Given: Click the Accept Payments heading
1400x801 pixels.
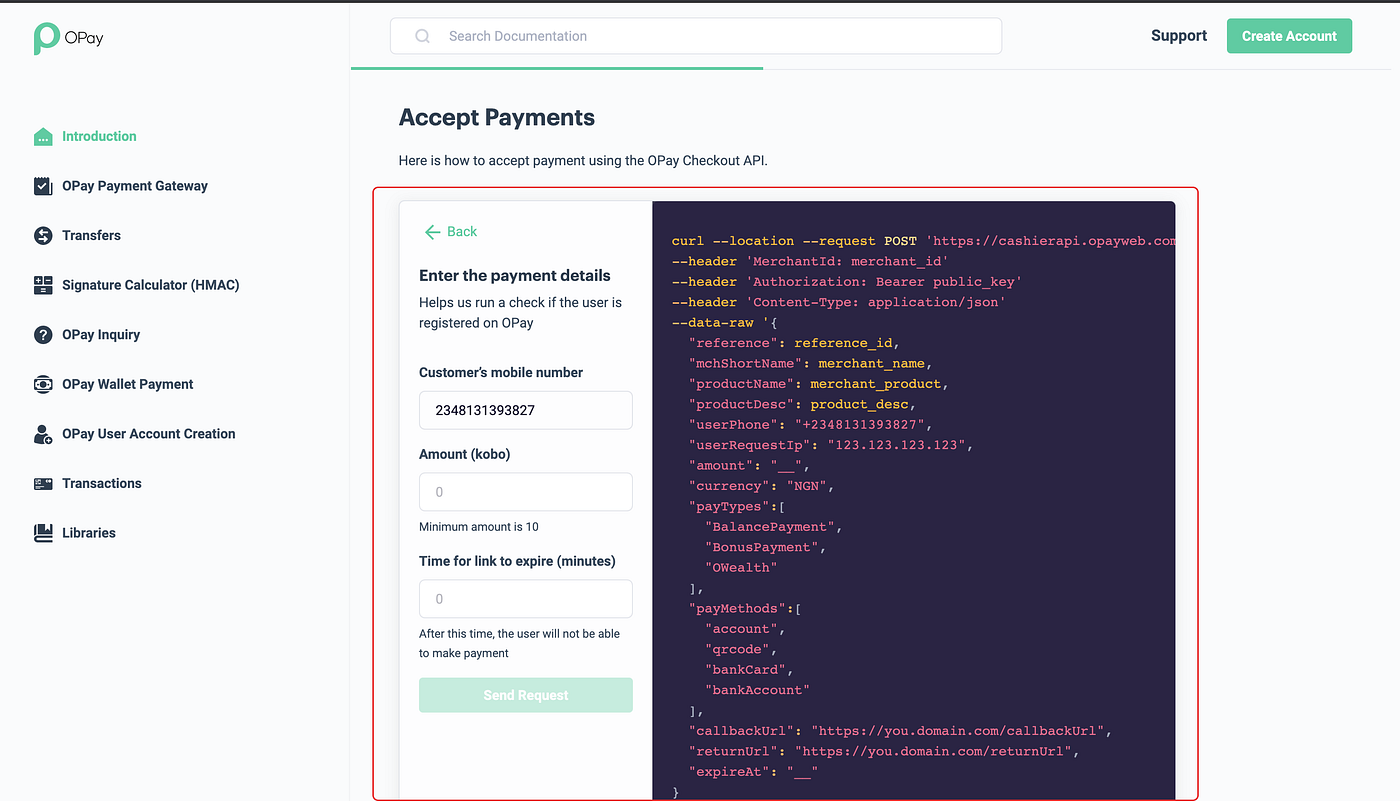Looking at the screenshot, I should (x=497, y=118).
